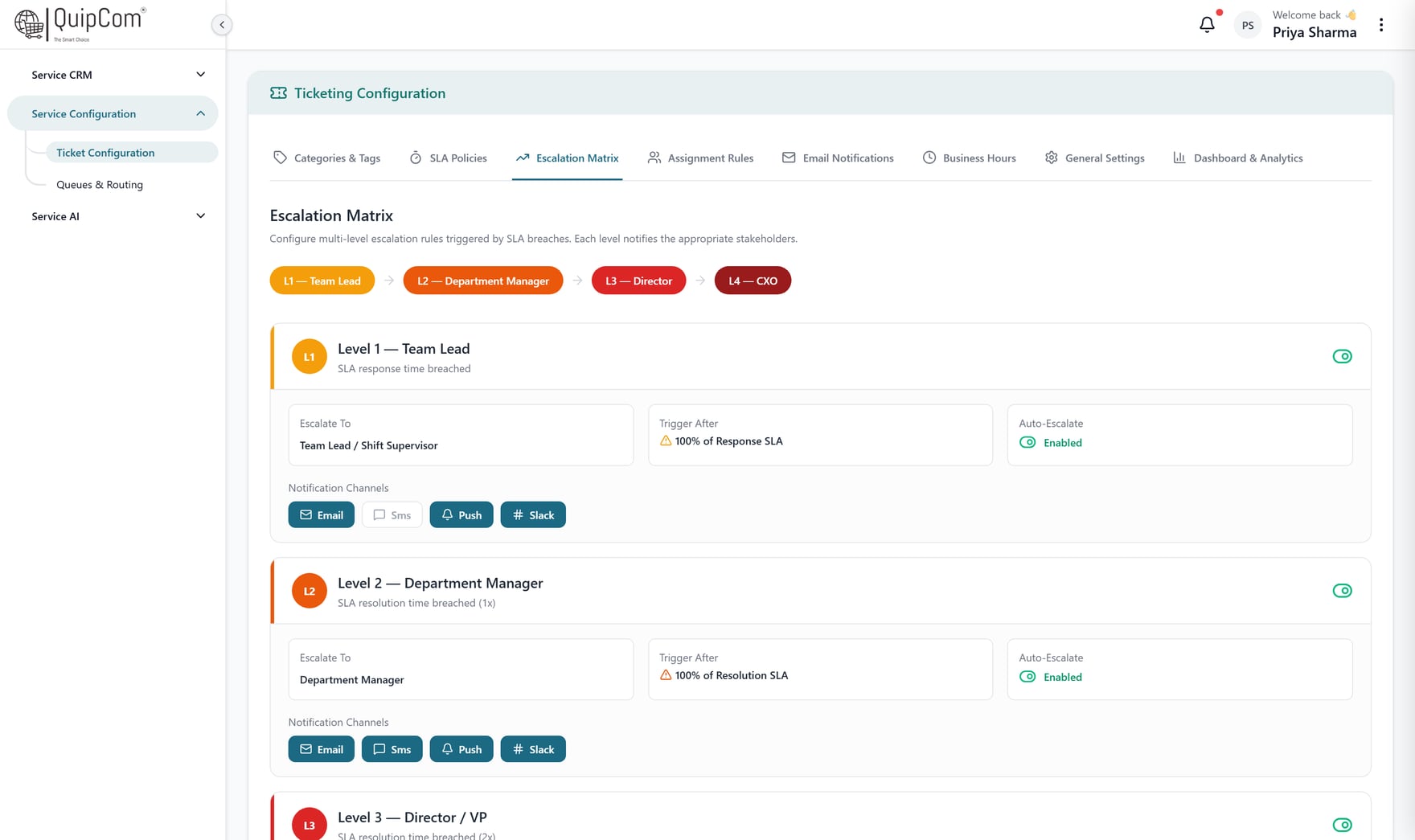Toggle Auto-Escalate Enabled for Level 2

(1027, 677)
